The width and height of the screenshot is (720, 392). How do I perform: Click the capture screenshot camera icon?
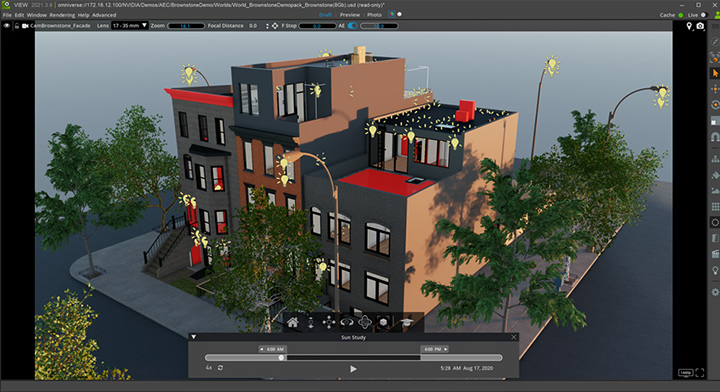[700, 26]
